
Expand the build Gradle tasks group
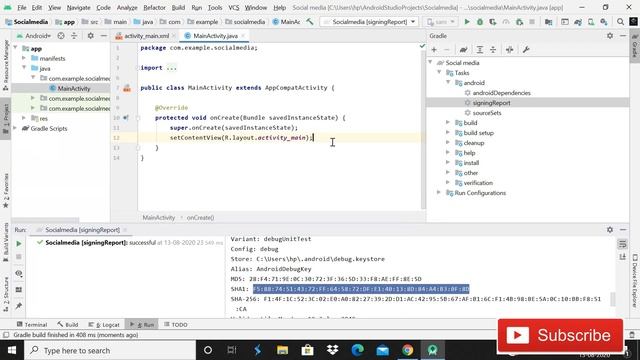coord(448,122)
